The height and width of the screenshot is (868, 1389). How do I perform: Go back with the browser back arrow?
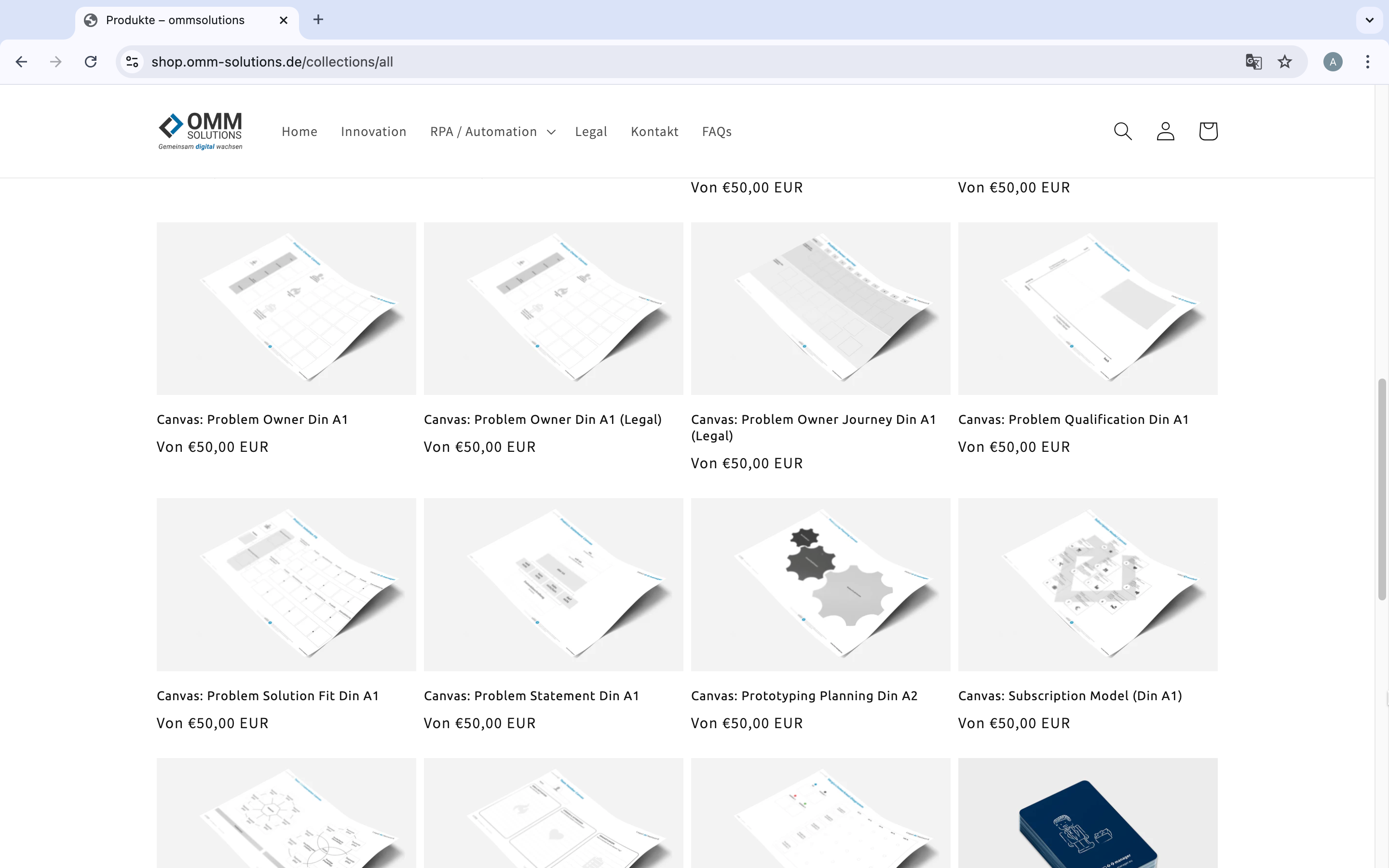coord(21,62)
